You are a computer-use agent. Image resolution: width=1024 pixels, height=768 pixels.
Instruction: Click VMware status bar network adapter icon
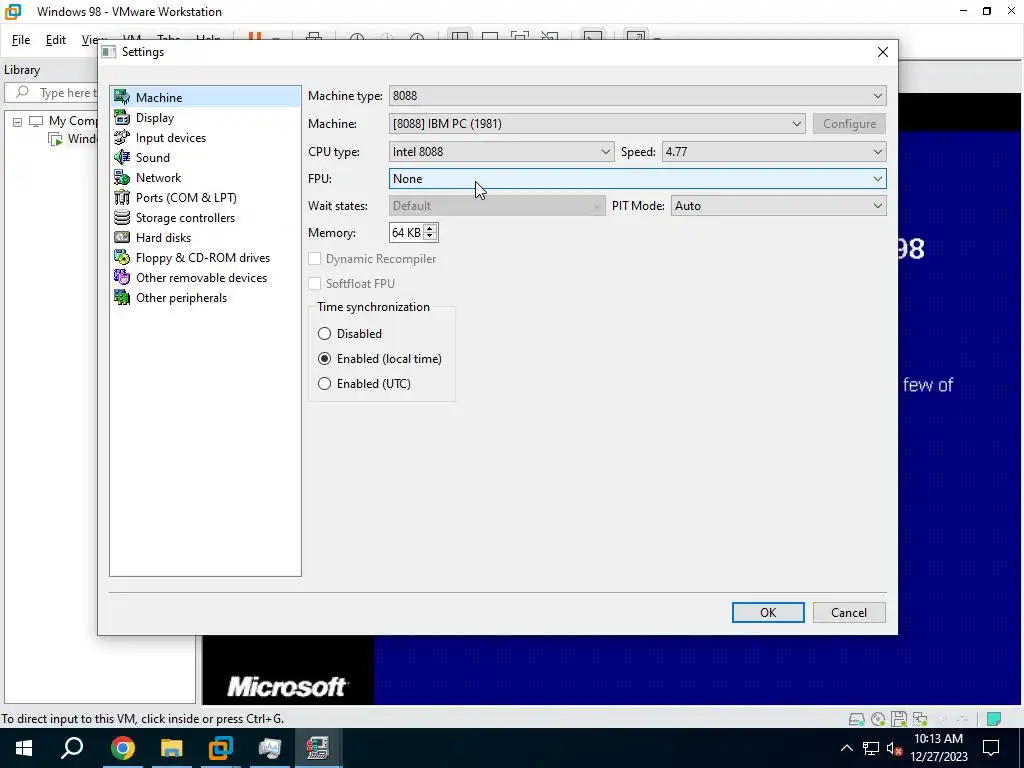(920, 719)
